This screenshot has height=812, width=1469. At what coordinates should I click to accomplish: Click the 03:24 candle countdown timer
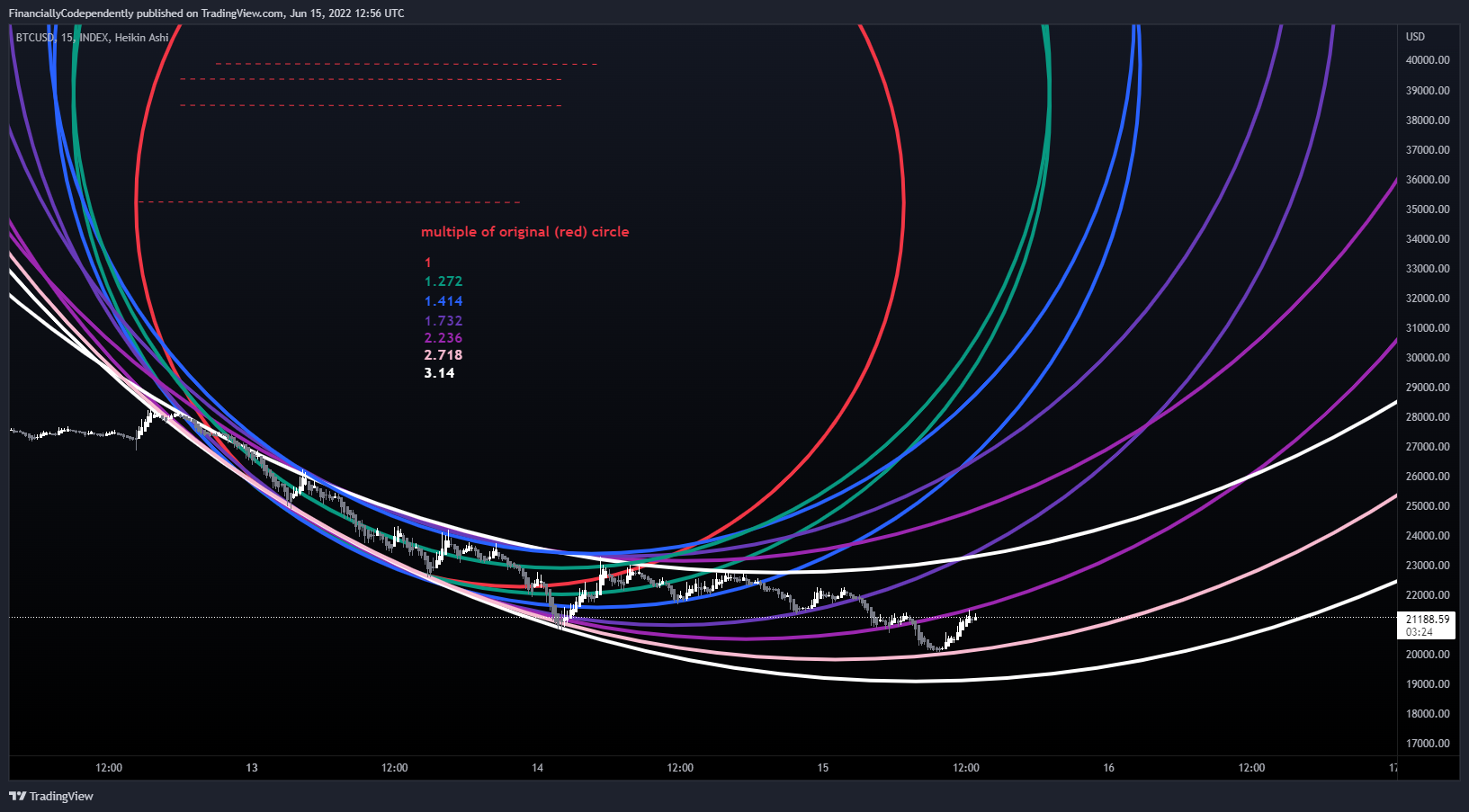click(1419, 632)
